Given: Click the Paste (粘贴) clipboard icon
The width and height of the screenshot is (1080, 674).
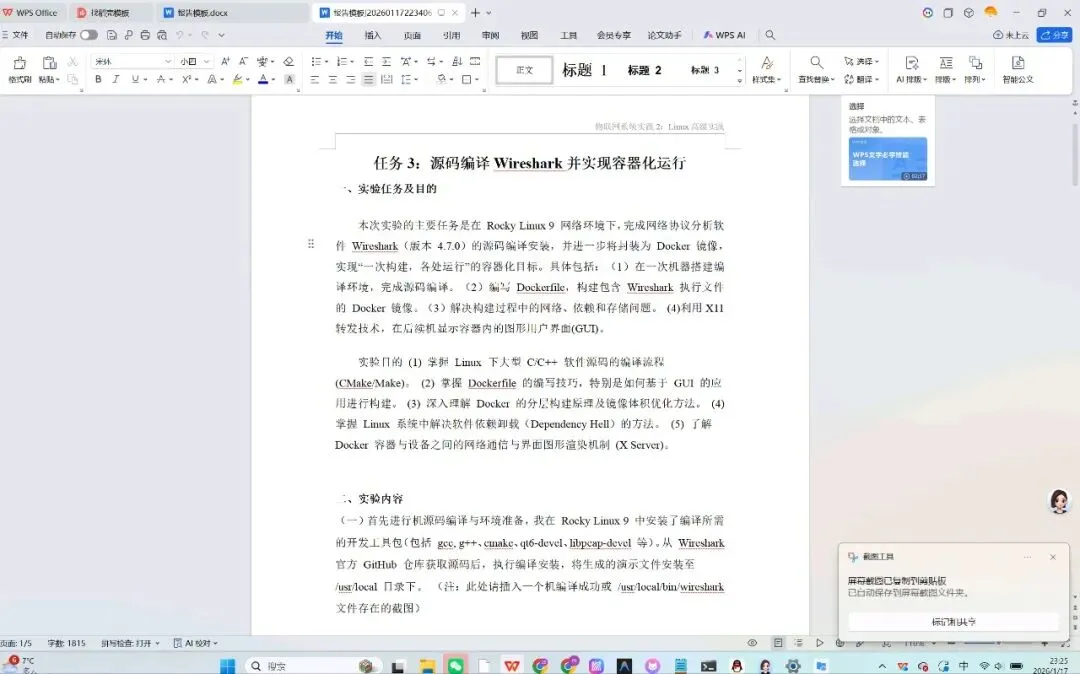Looking at the screenshot, I should tap(49, 63).
